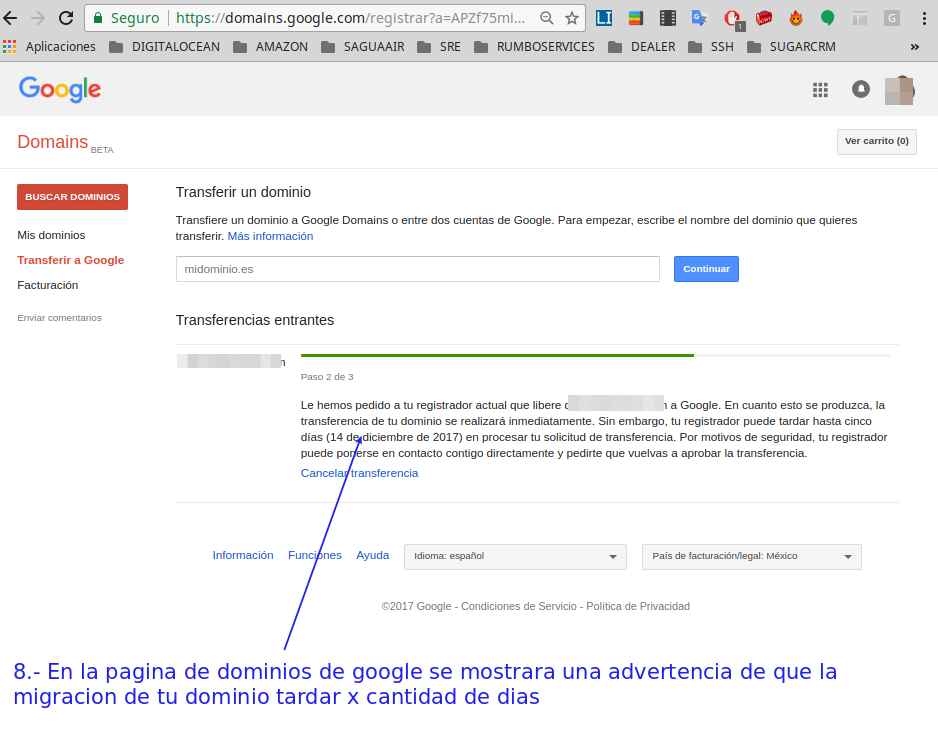This screenshot has width=938, height=731.
Task: Click the Google logo
Action: (x=60, y=89)
